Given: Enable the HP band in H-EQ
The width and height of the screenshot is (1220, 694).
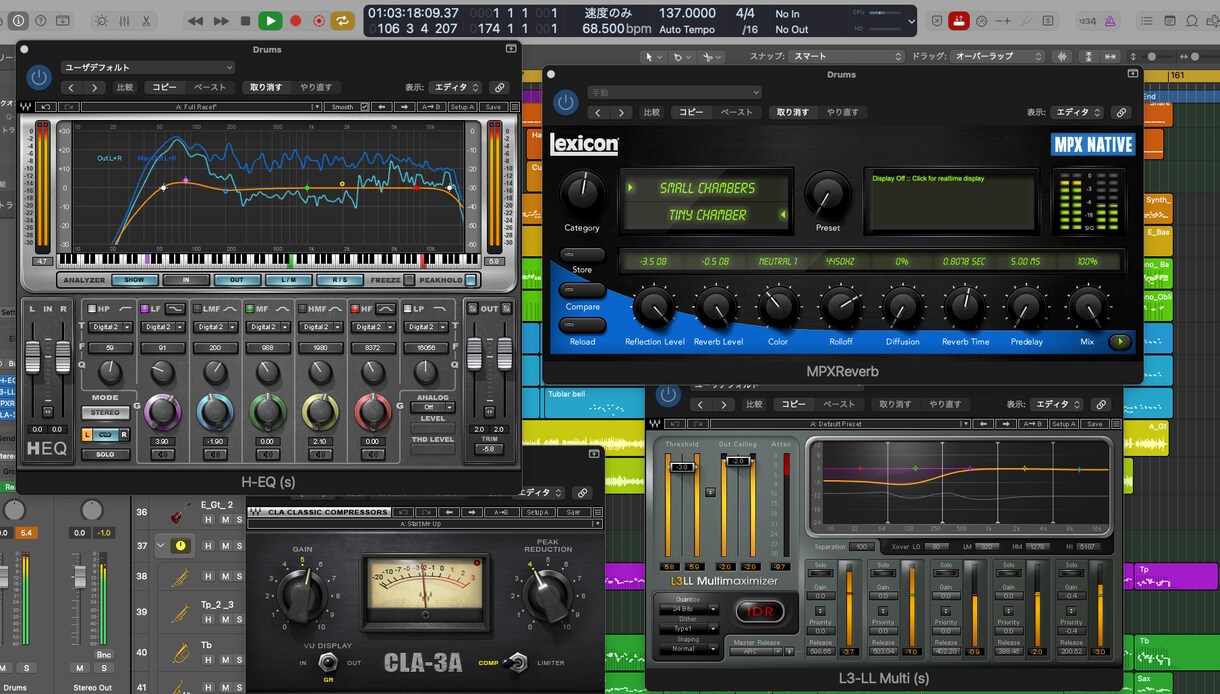Looking at the screenshot, I should [x=90, y=309].
